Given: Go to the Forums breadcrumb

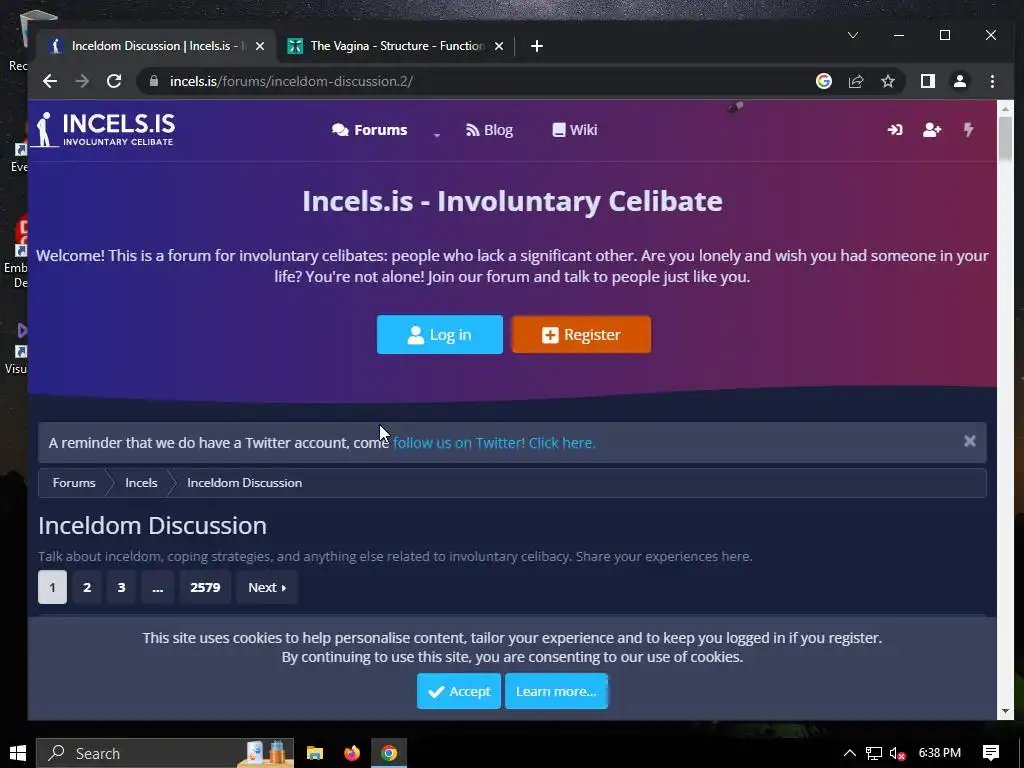Looking at the screenshot, I should pyautogui.click(x=74, y=483).
